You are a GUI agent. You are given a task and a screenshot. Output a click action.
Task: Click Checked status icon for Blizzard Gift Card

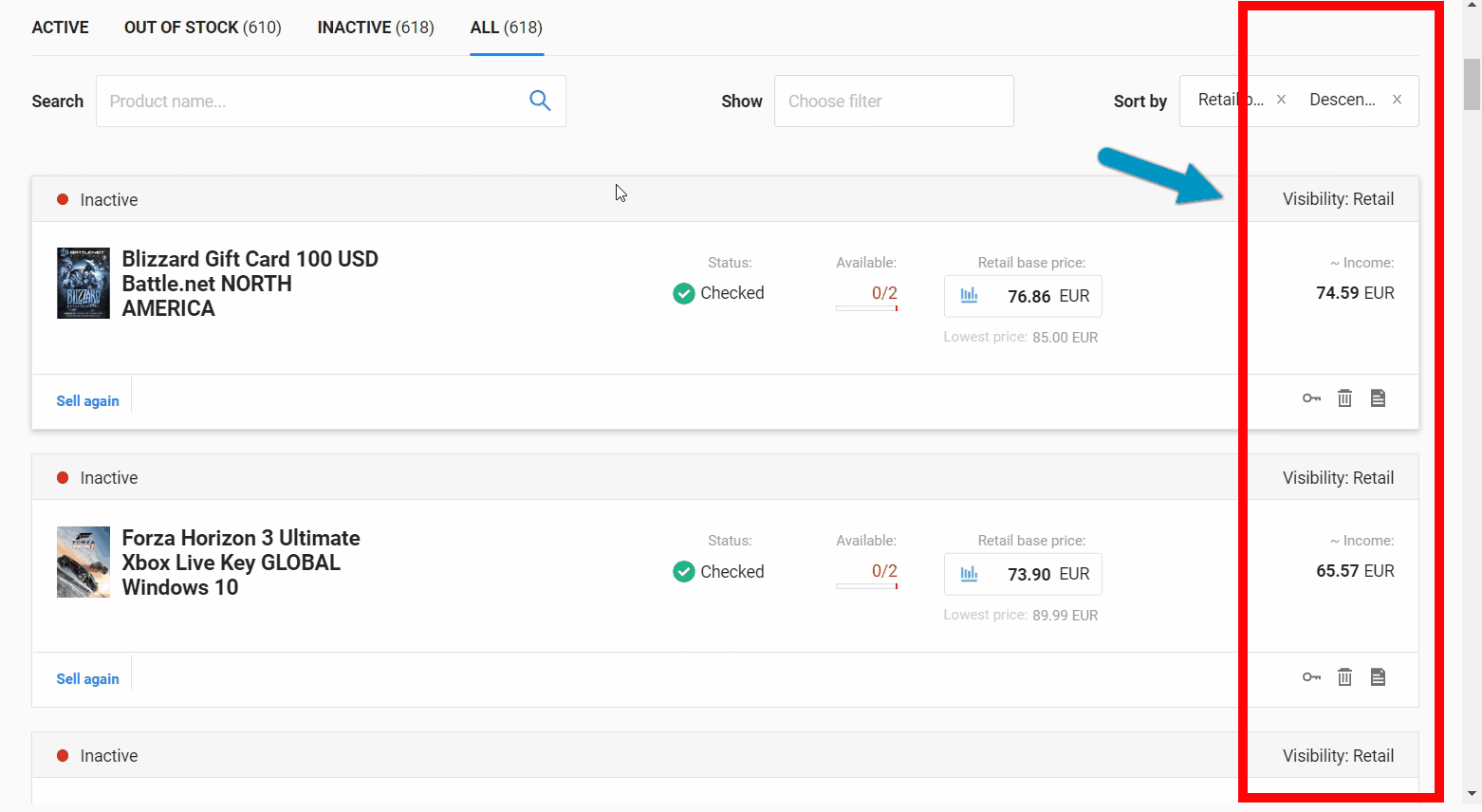coord(683,293)
